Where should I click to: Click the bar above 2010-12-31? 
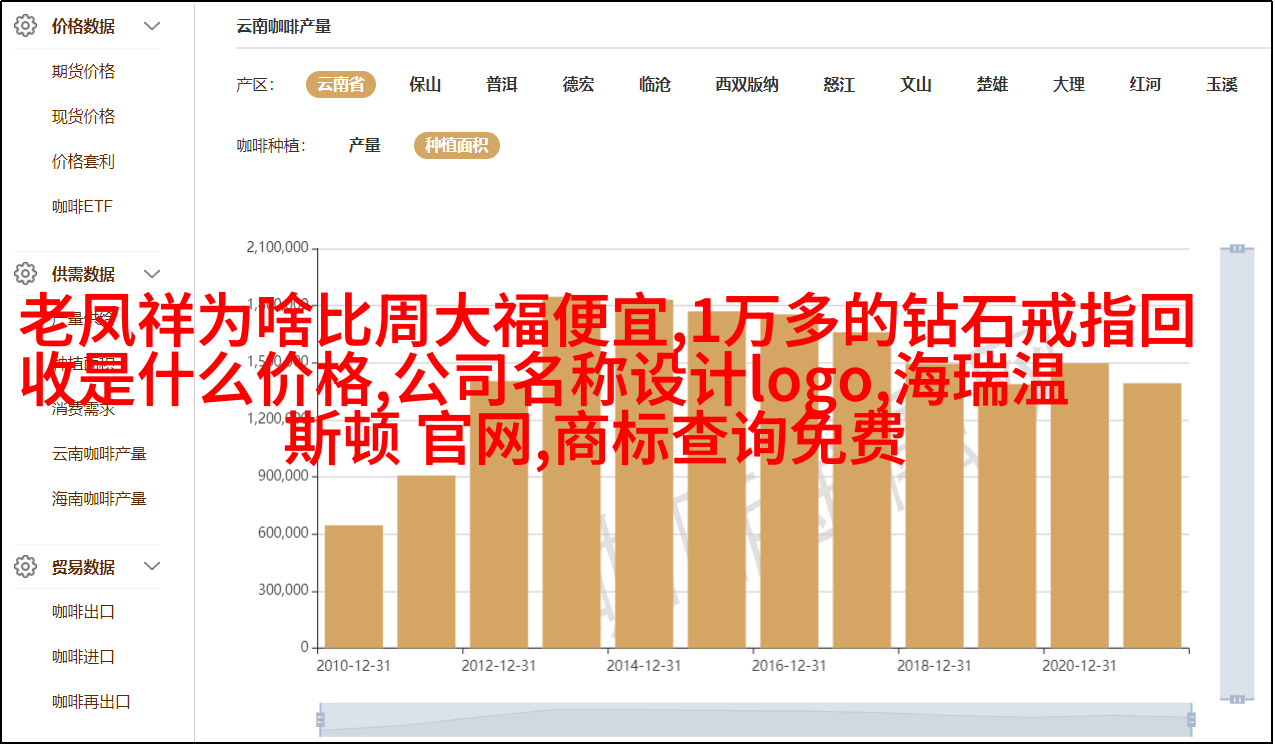pos(354,586)
